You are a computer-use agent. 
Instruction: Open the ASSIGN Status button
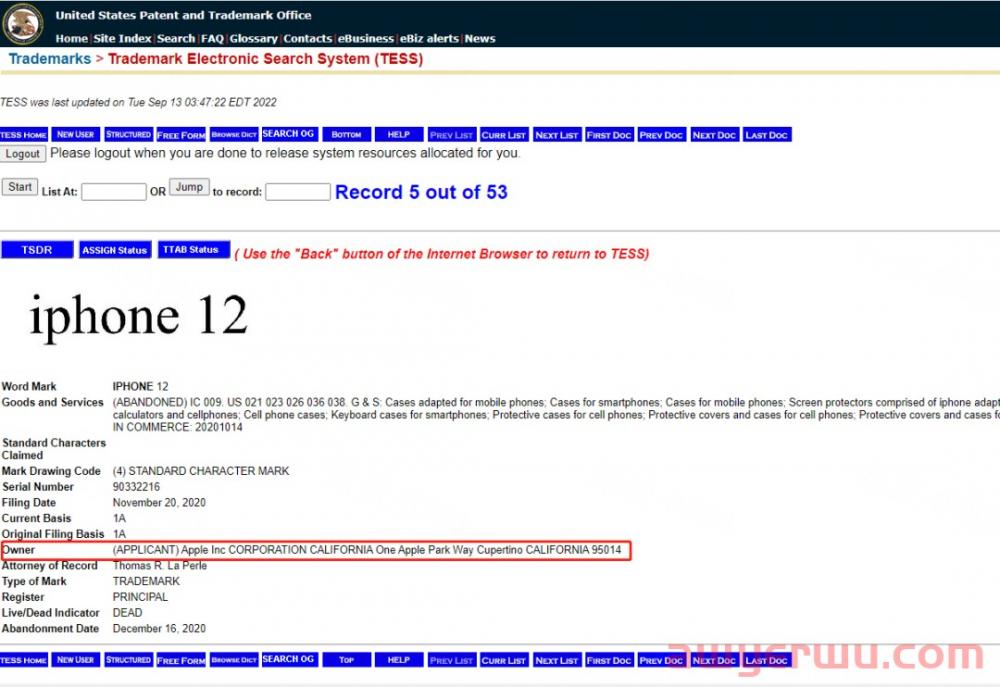[x=115, y=250]
